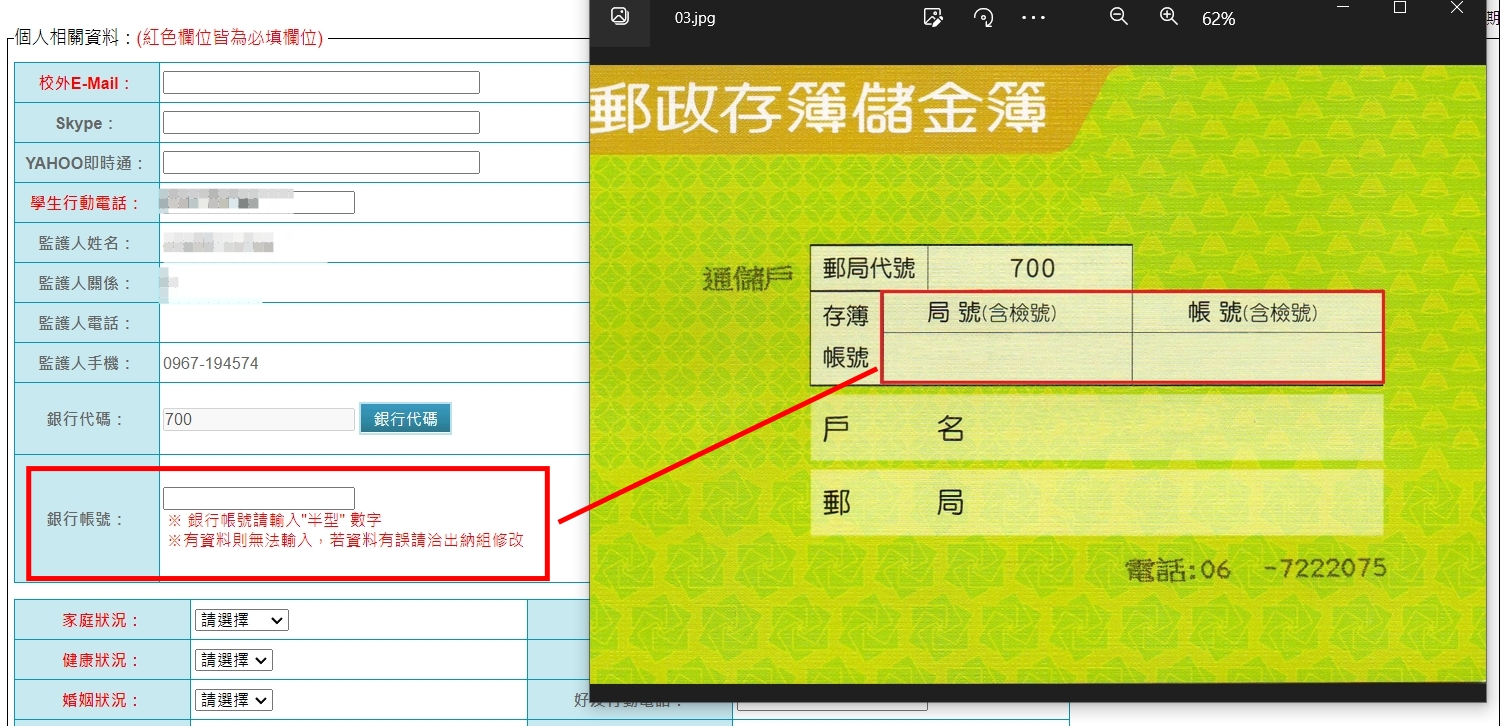Click the 62% zoom level indicator

click(x=1218, y=19)
